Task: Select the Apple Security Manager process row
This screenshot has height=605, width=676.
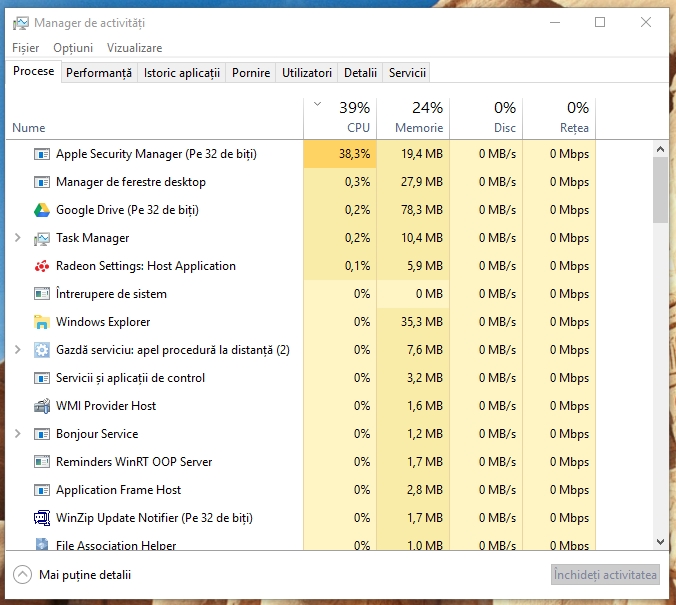Action: pos(301,154)
